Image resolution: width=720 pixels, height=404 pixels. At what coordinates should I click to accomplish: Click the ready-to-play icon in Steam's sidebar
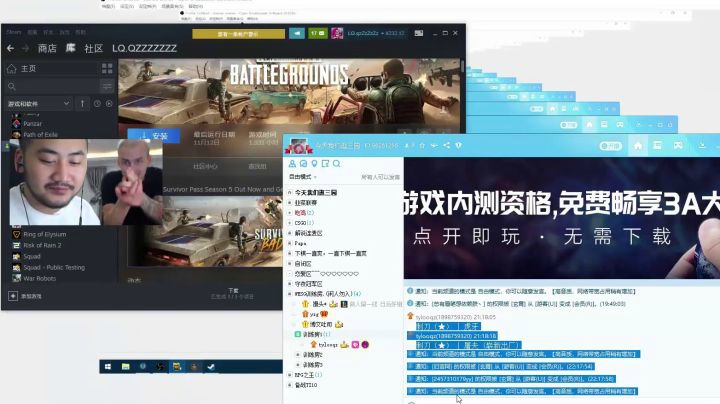point(109,104)
